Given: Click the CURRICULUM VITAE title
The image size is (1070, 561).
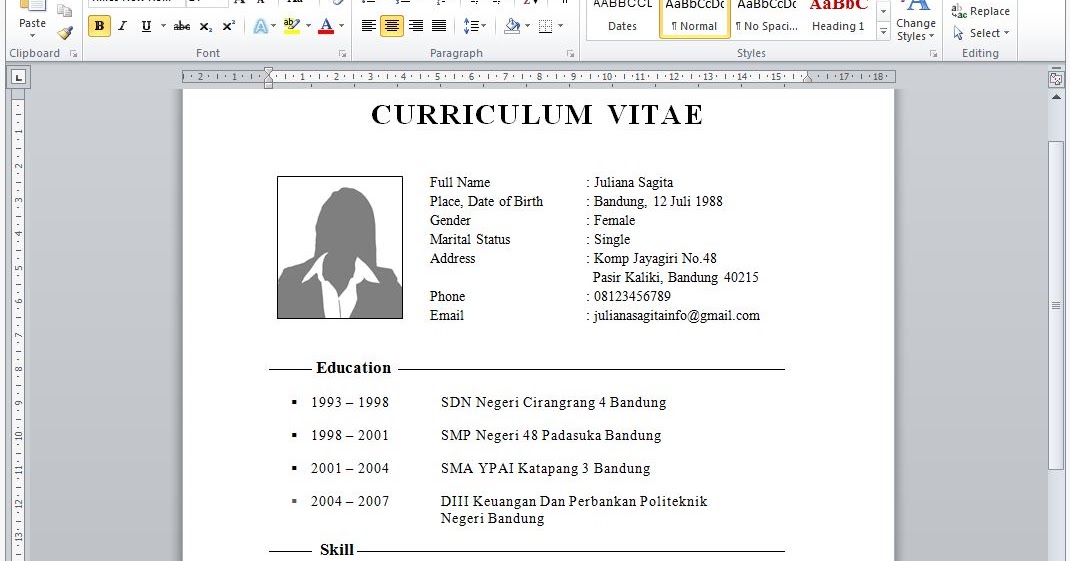Looking at the screenshot, I should [x=538, y=115].
